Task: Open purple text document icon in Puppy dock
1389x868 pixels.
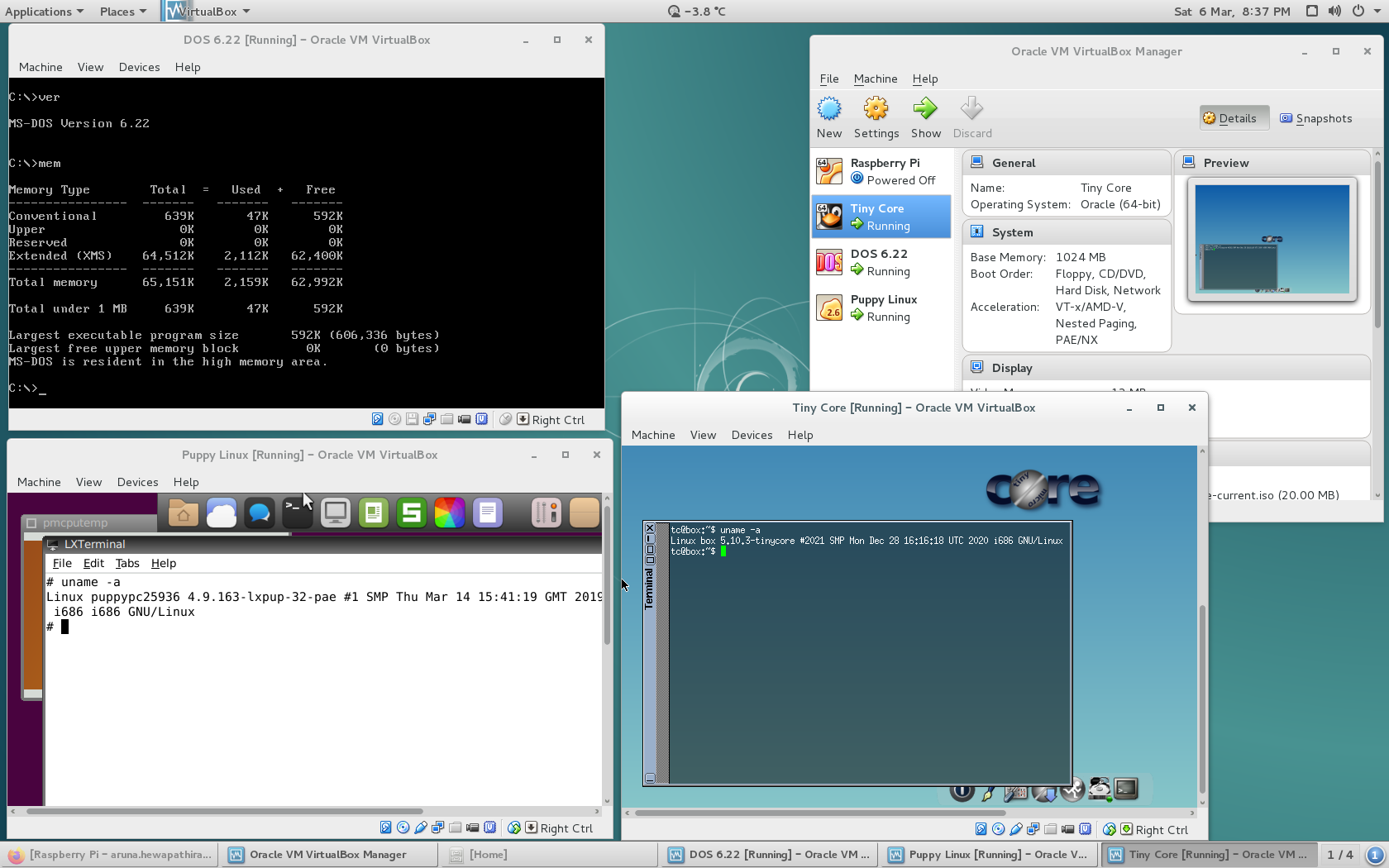Action: (488, 513)
